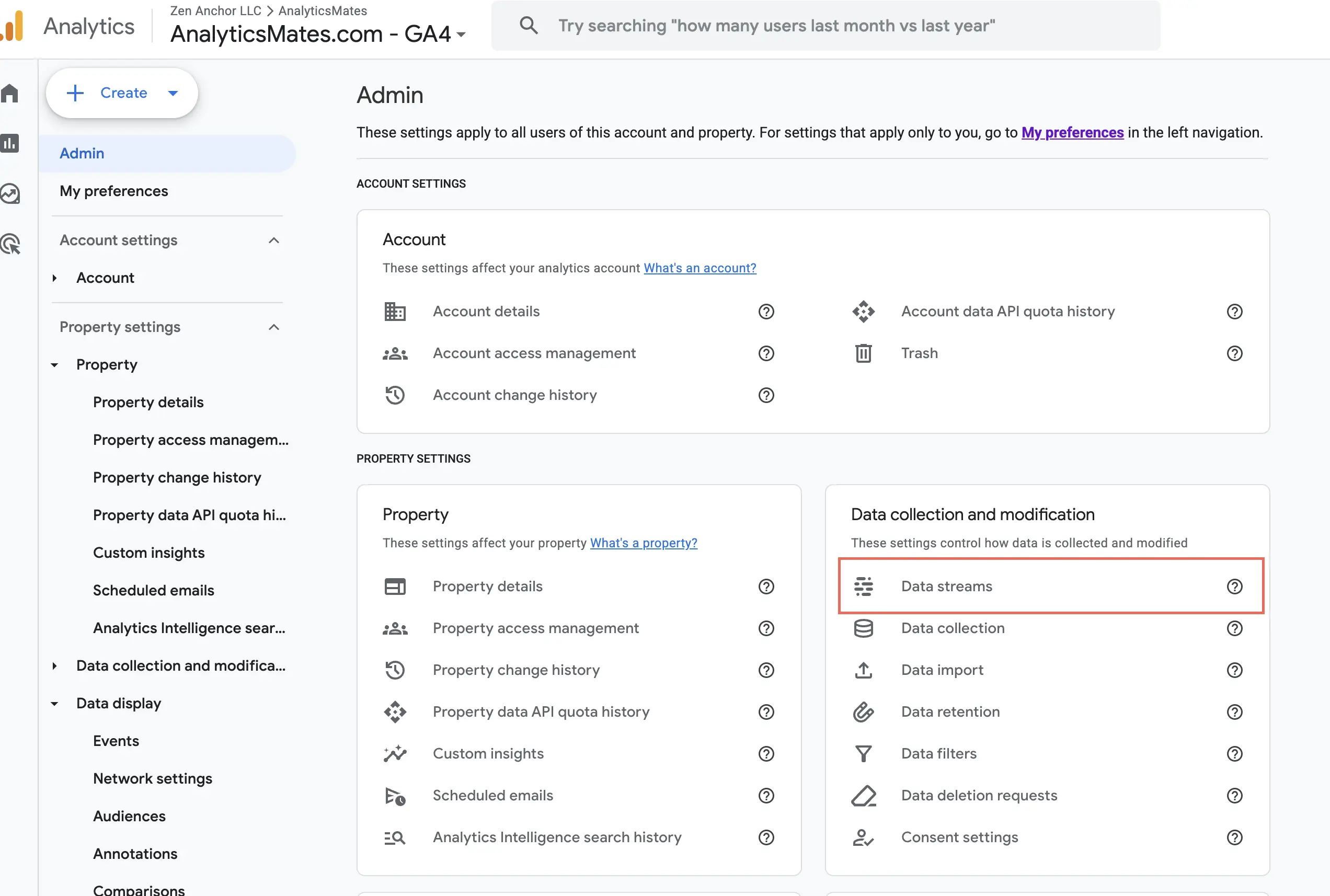This screenshot has width=1330, height=896.
Task: Collapse the Data display tree item
Action: [54, 704]
